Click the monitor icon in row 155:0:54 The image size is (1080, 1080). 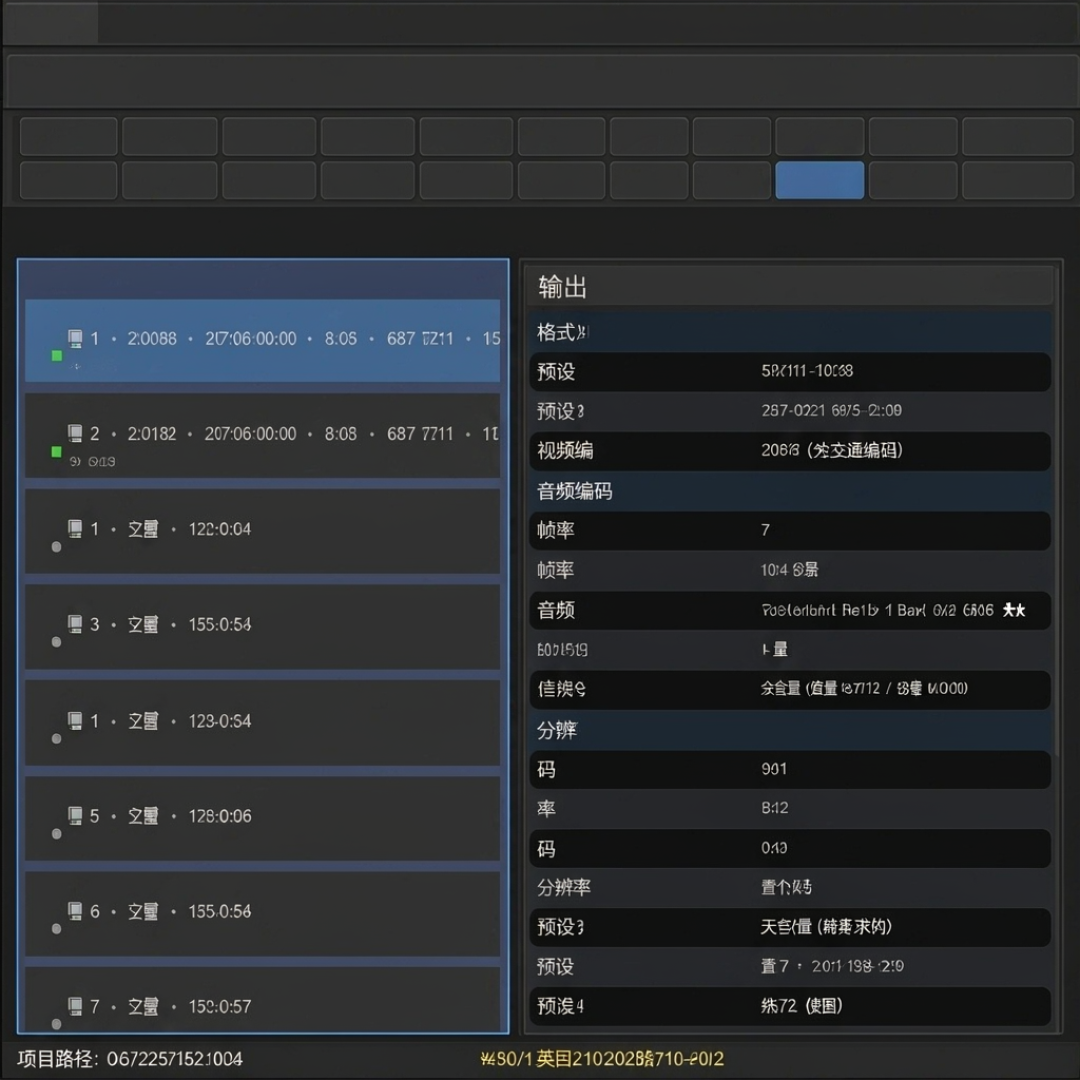tap(75, 624)
